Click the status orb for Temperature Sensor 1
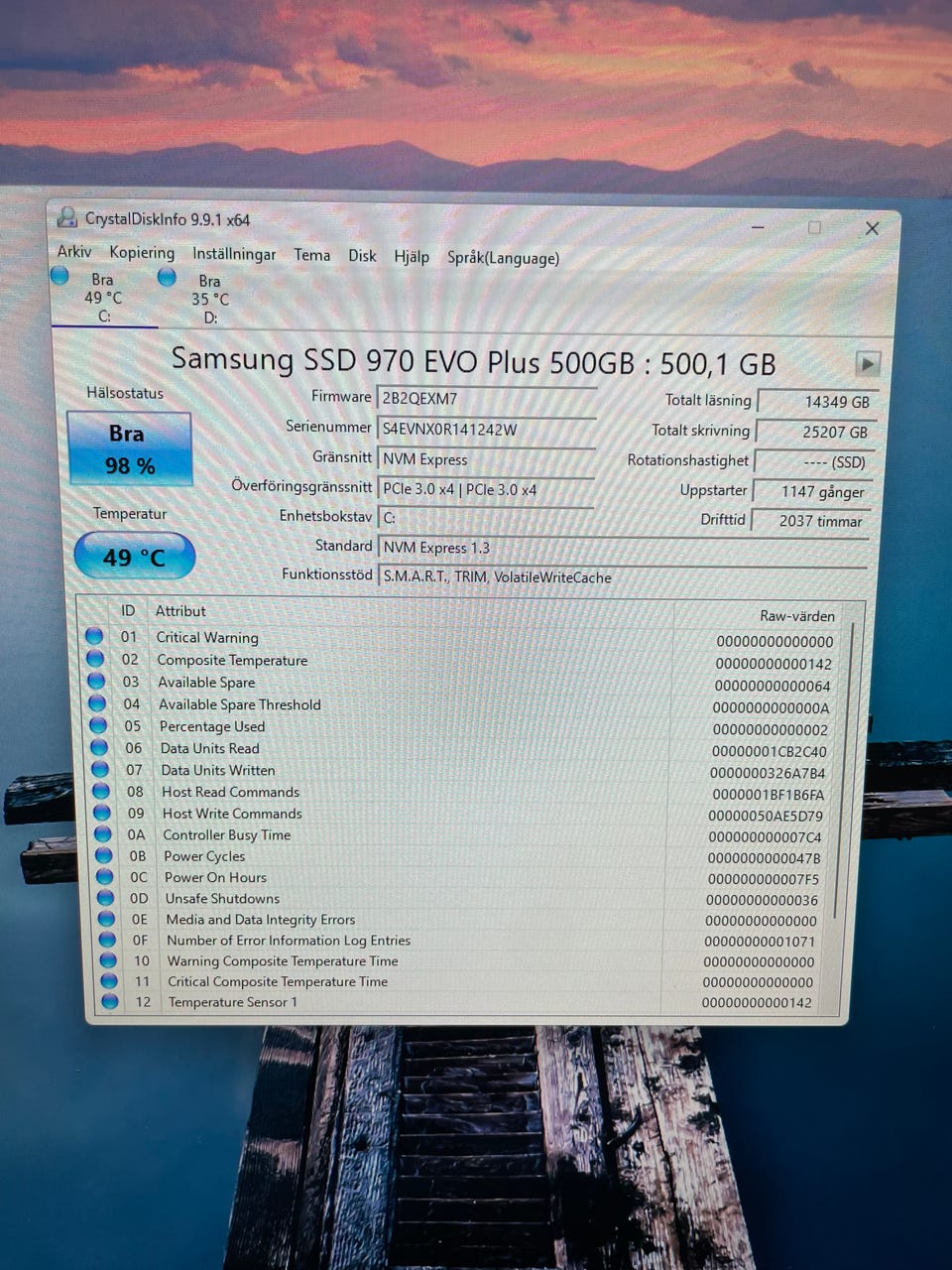Viewport: 952px width, 1270px height. [111, 1002]
